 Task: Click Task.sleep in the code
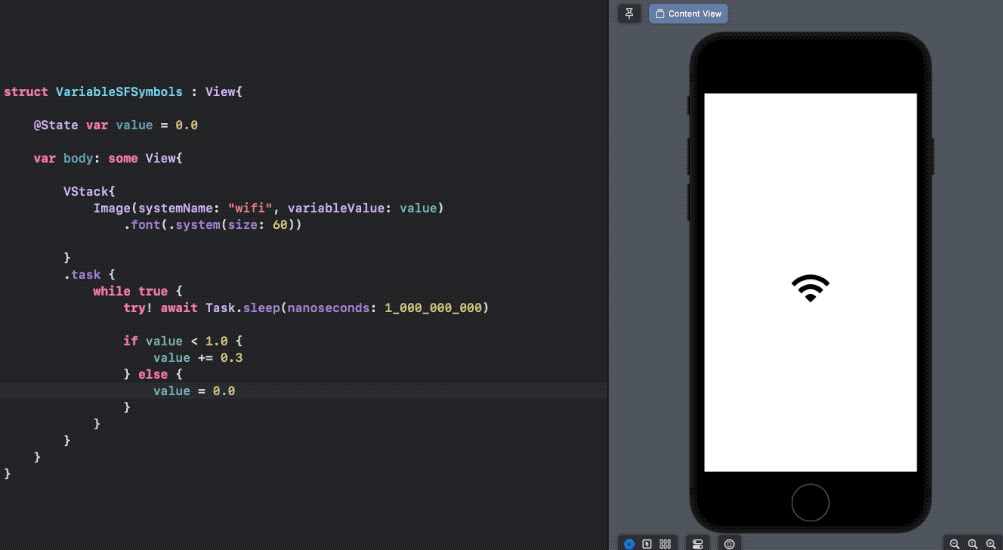242,308
